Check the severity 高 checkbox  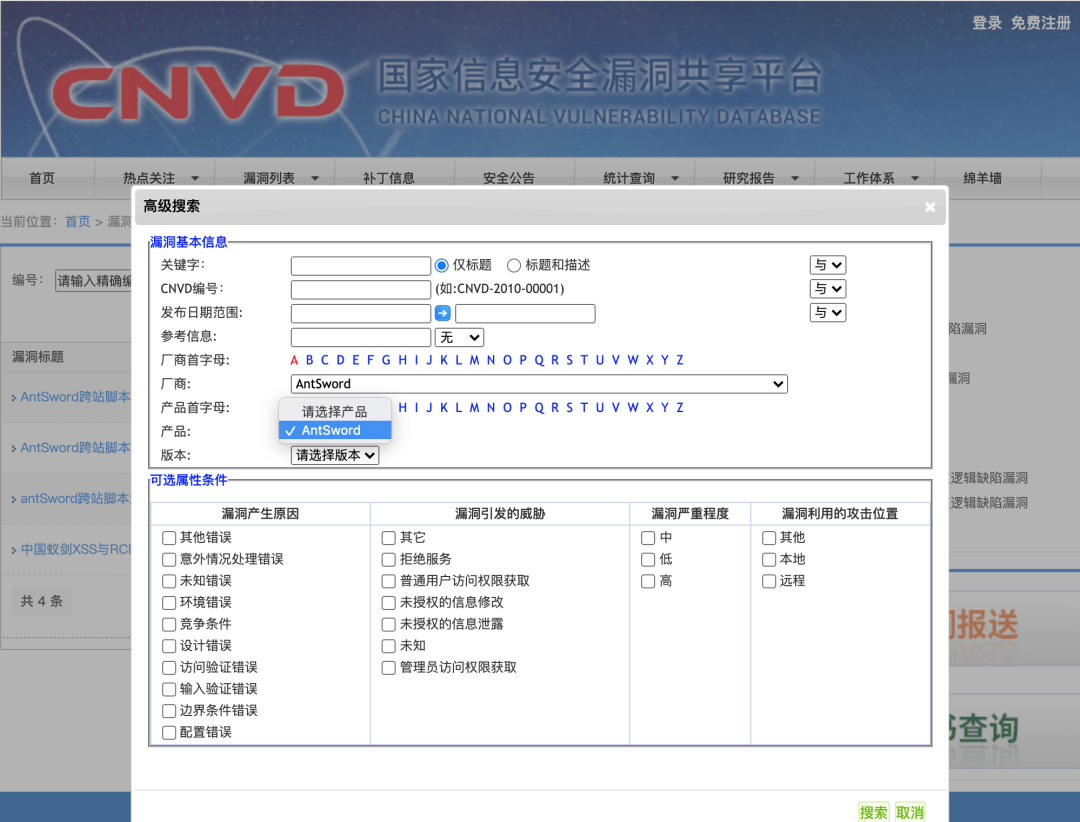pos(647,581)
